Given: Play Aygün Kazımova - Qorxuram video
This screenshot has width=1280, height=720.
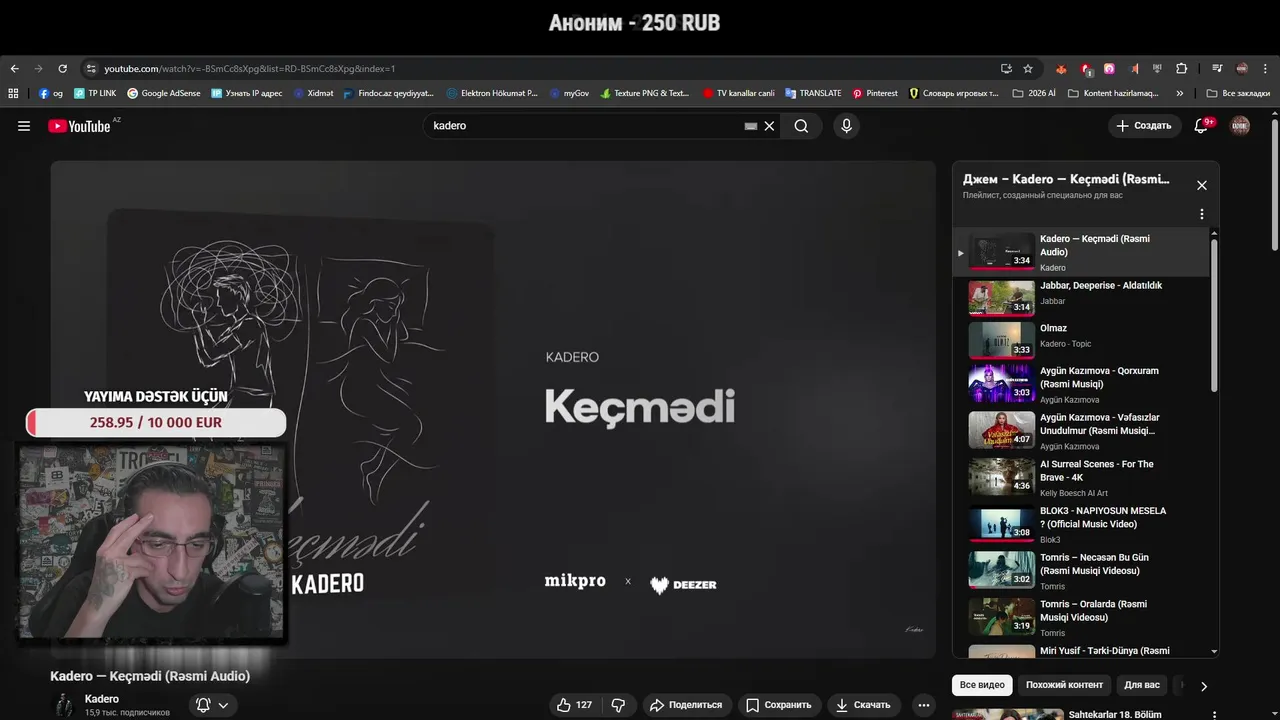Looking at the screenshot, I should pyautogui.click(x=1082, y=383).
